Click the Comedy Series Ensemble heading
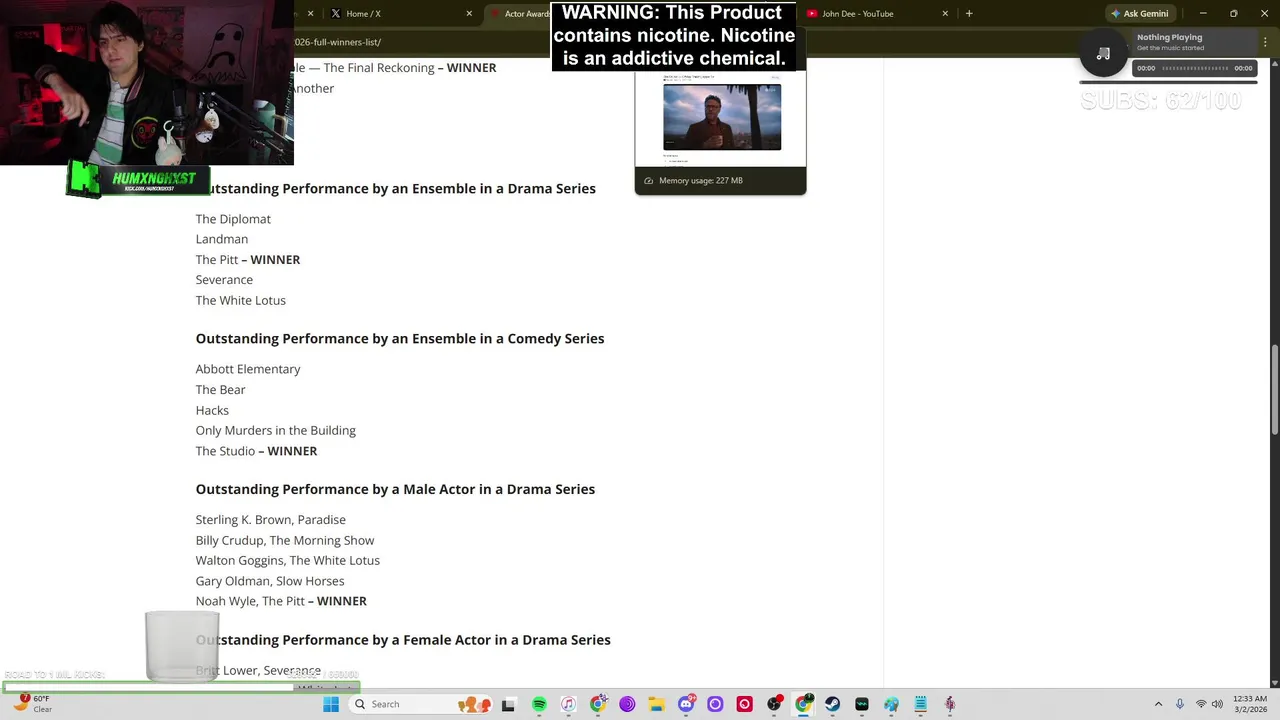Screen dimensions: 1280x720 [400, 339]
